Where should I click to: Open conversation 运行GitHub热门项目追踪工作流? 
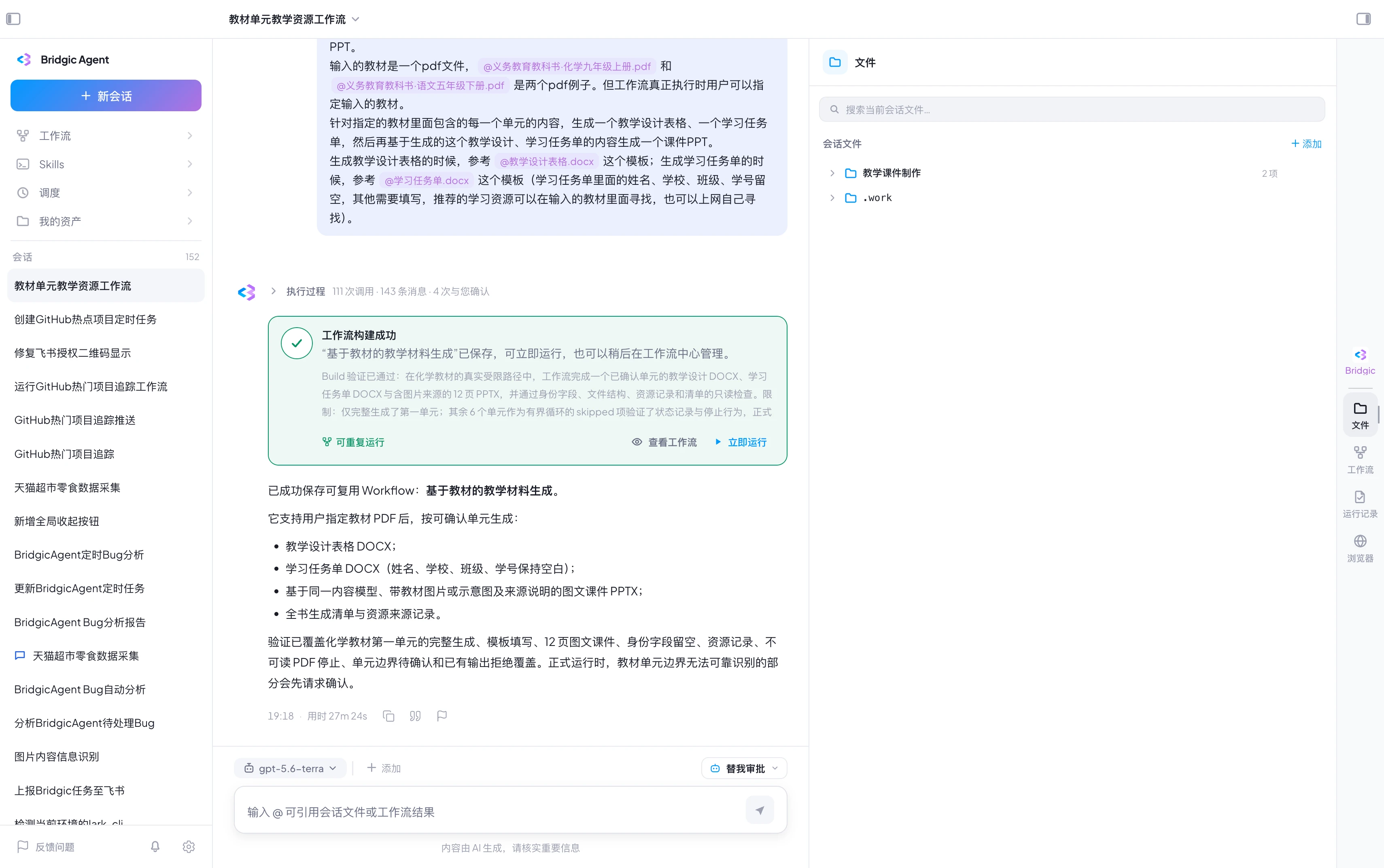point(106,386)
